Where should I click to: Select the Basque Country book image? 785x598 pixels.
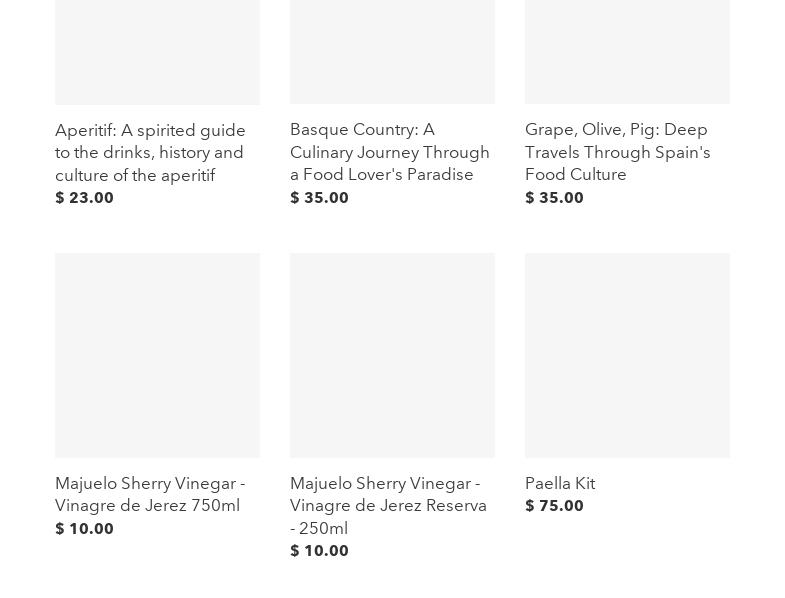point(392,50)
